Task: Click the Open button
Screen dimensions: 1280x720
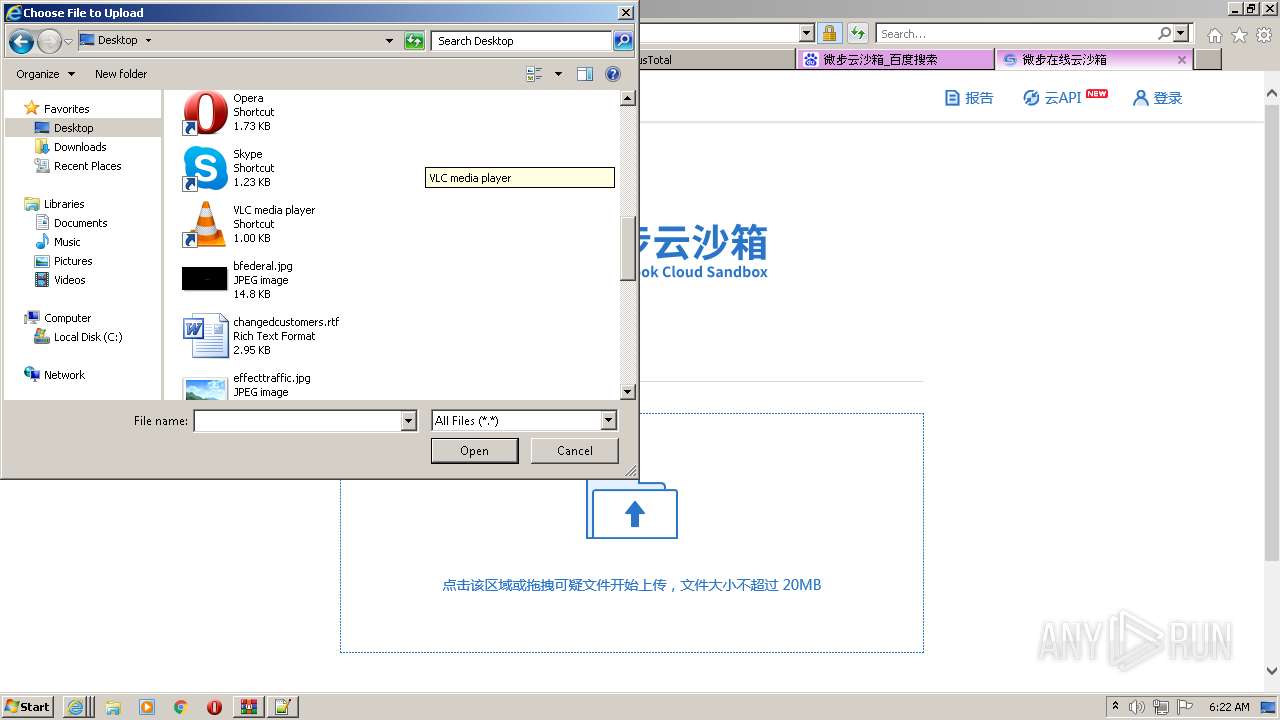Action: click(x=474, y=451)
